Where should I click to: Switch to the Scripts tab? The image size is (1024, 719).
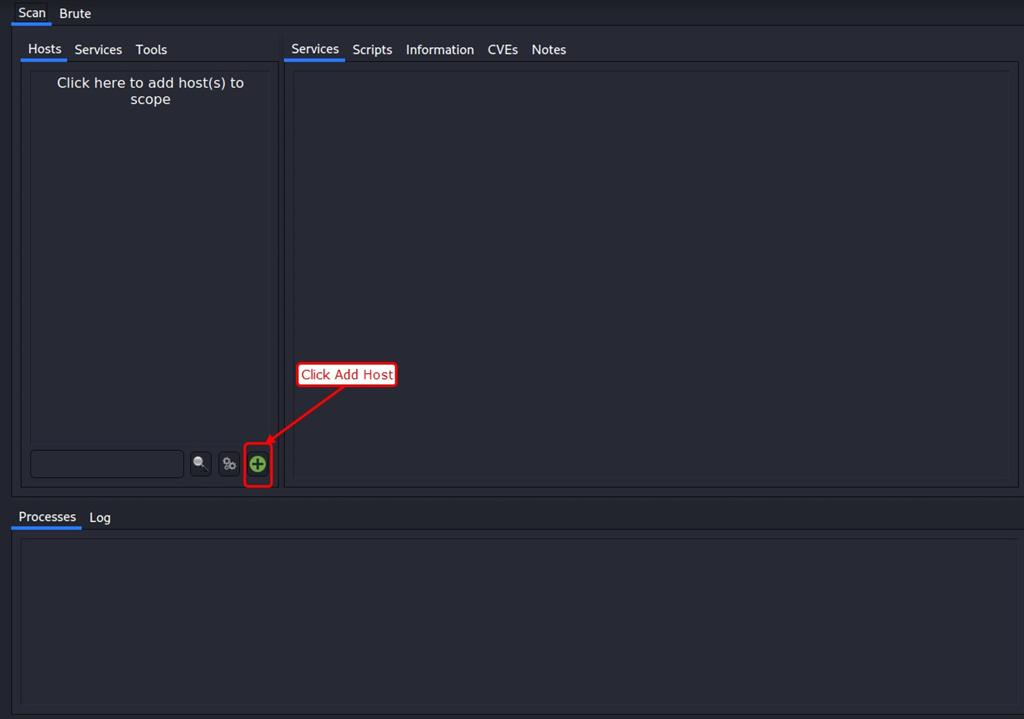coord(372,49)
